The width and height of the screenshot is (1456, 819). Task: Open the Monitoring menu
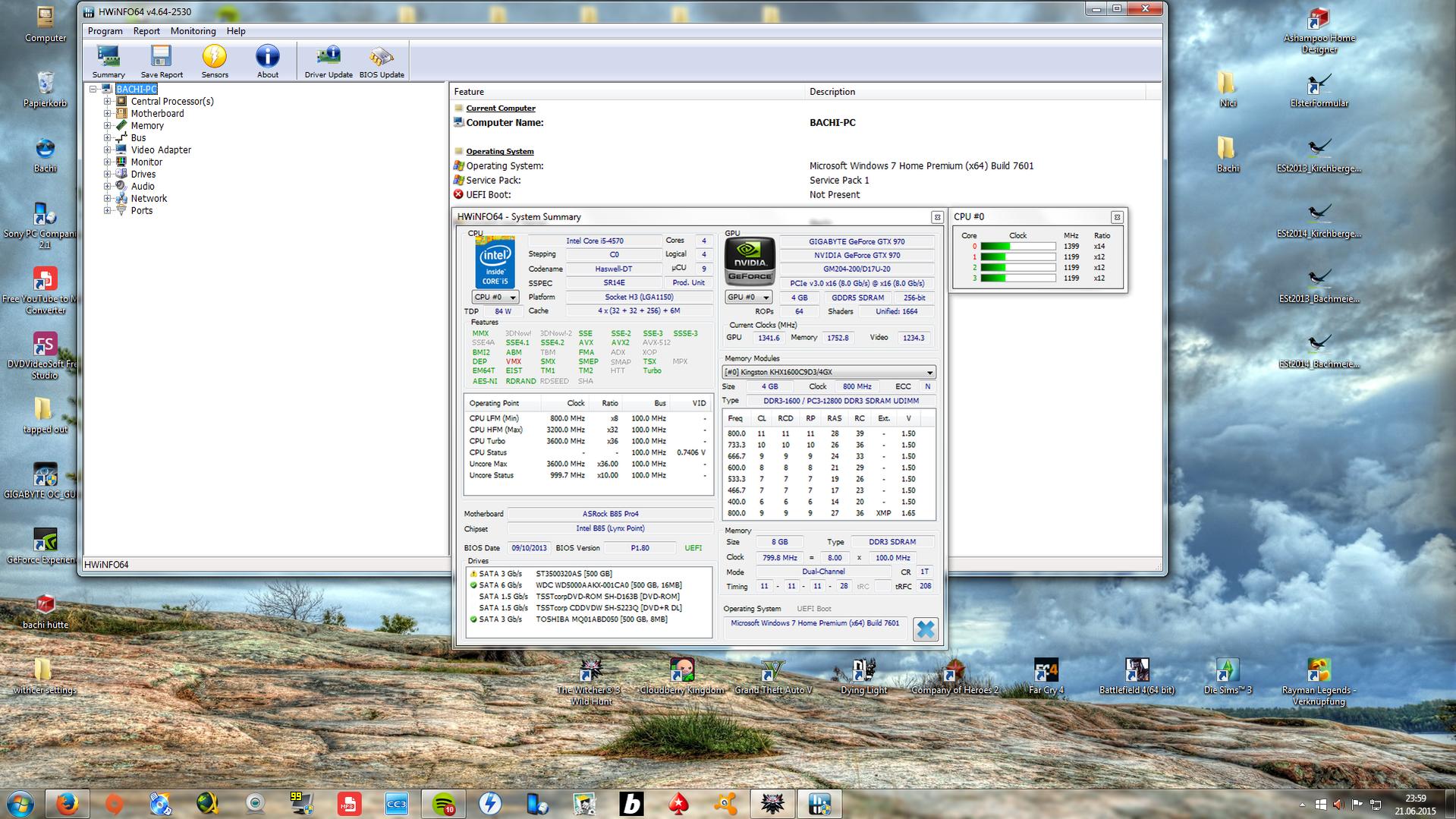(x=193, y=31)
